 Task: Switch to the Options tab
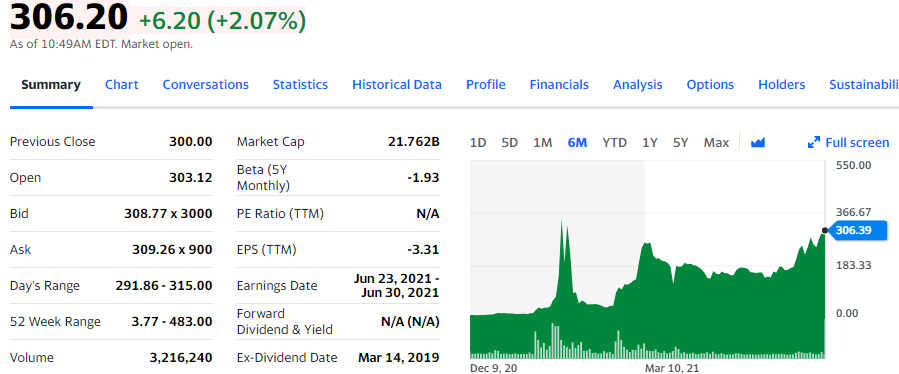coord(710,85)
